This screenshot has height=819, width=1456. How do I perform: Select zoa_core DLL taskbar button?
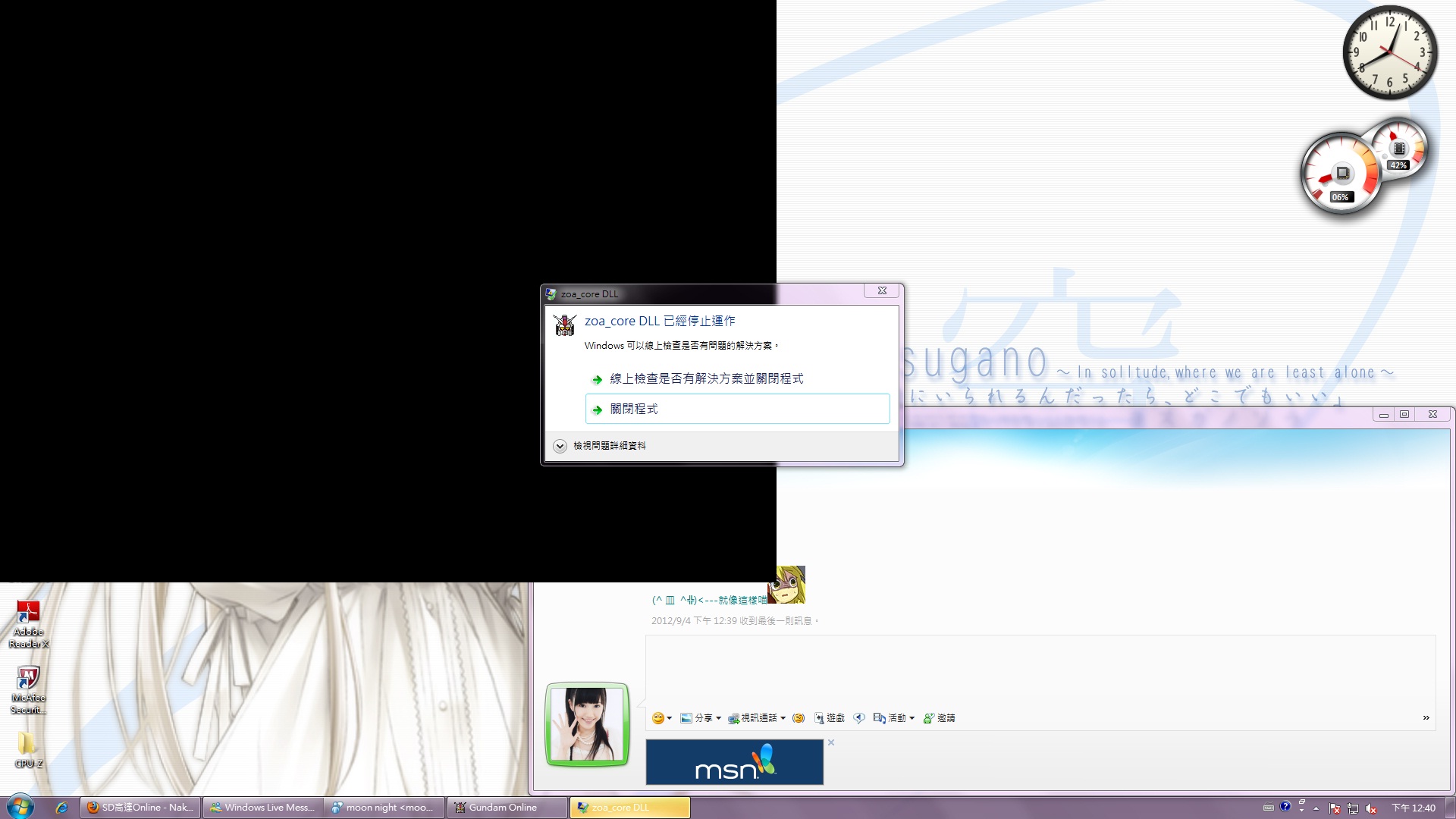click(x=630, y=808)
